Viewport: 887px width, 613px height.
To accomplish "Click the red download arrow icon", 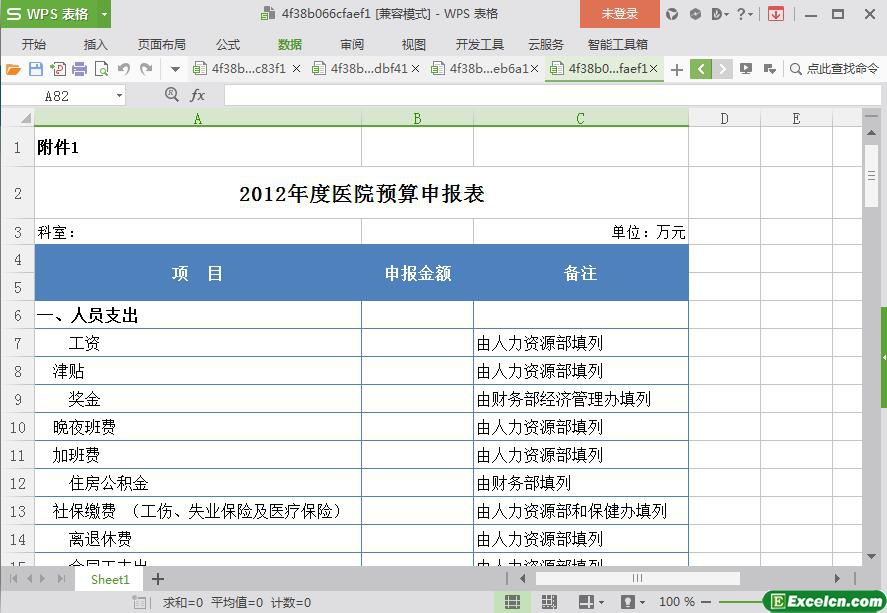I will tap(776, 14).
